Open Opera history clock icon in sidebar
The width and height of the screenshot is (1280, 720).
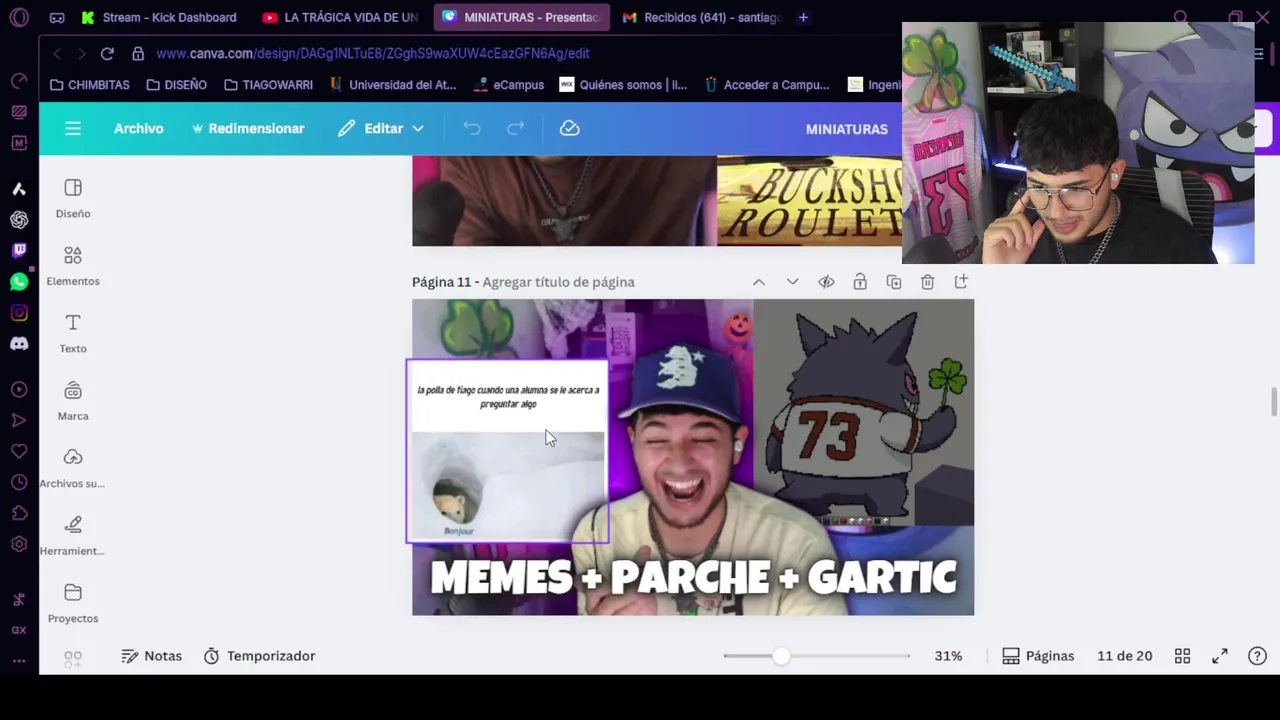pos(19,482)
